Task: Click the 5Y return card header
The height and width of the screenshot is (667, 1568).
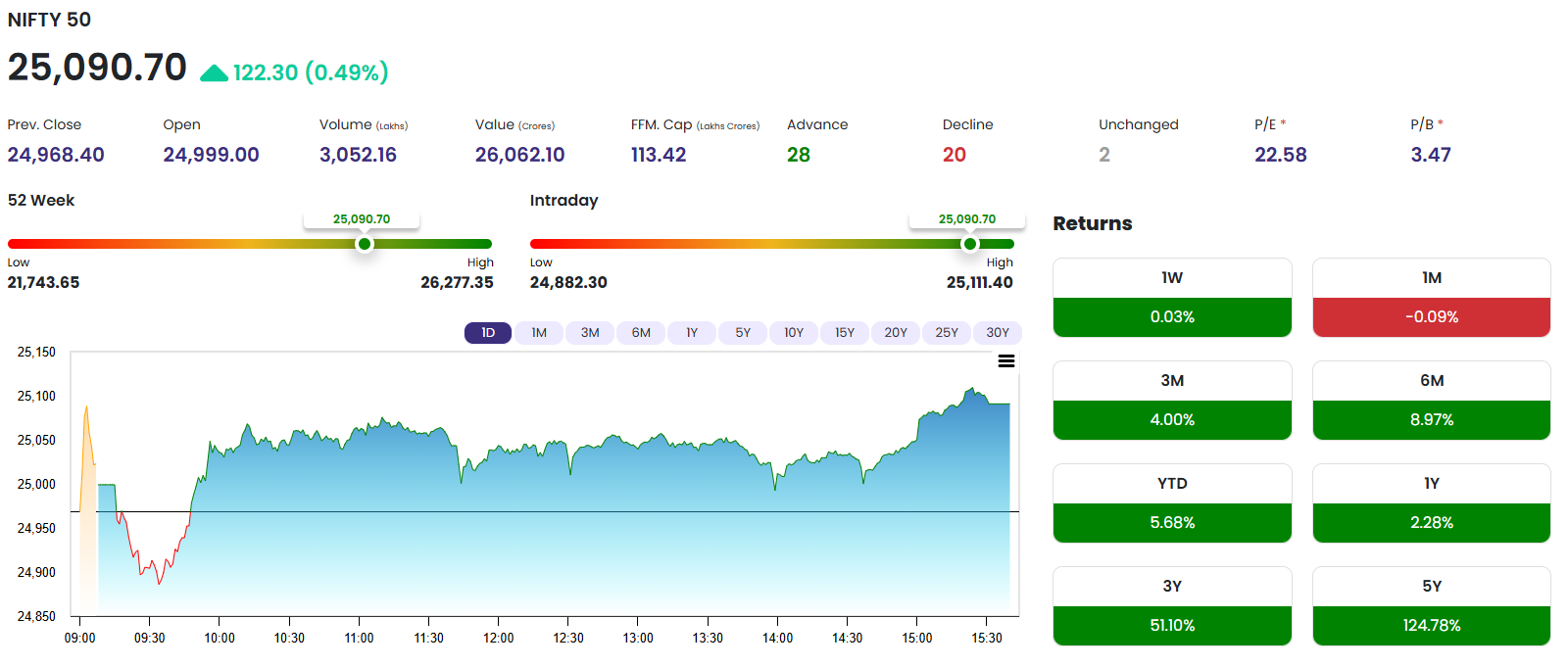Action: 1432,587
